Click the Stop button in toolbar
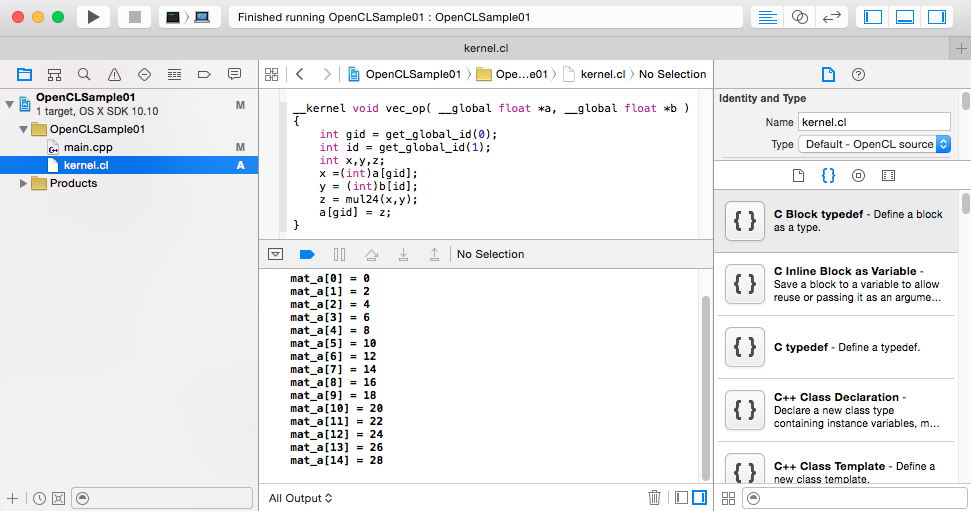971x511 pixels. click(x=134, y=17)
